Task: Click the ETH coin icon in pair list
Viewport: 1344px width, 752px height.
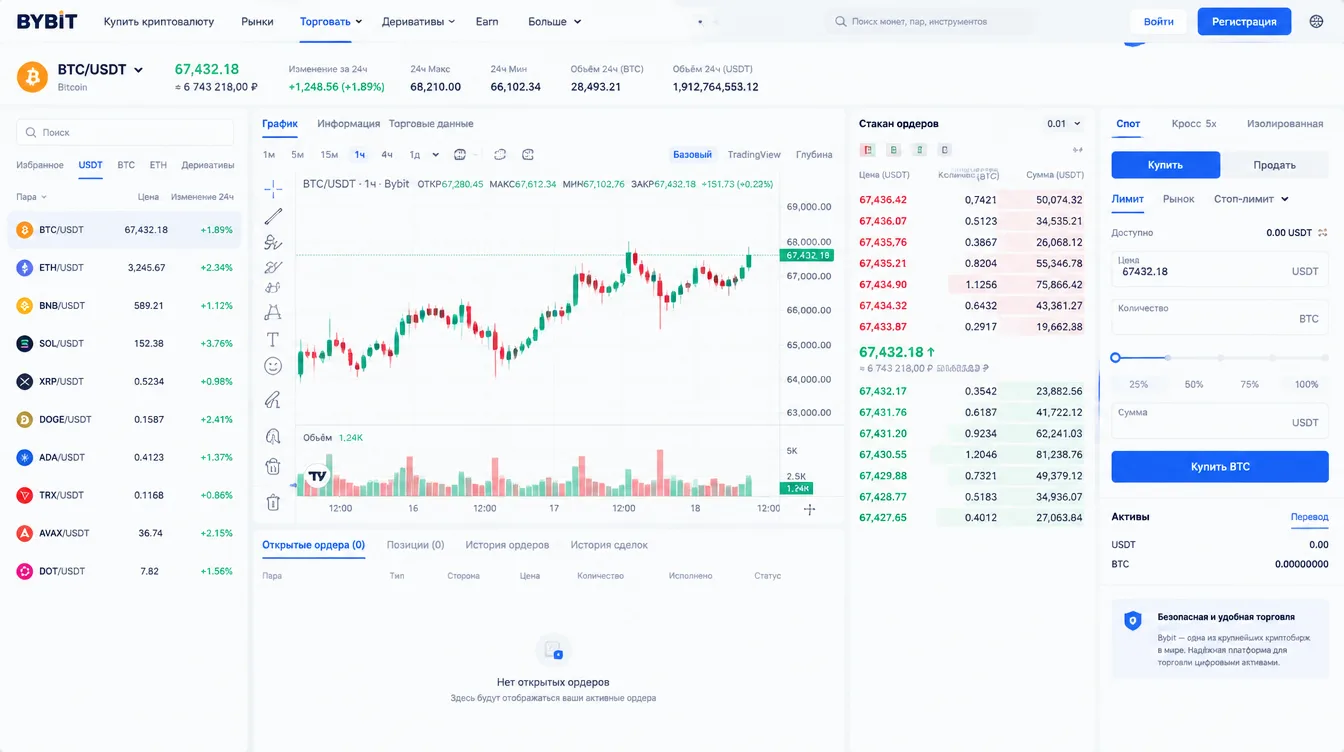Action: pyautogui.click(x=25, y=268)
